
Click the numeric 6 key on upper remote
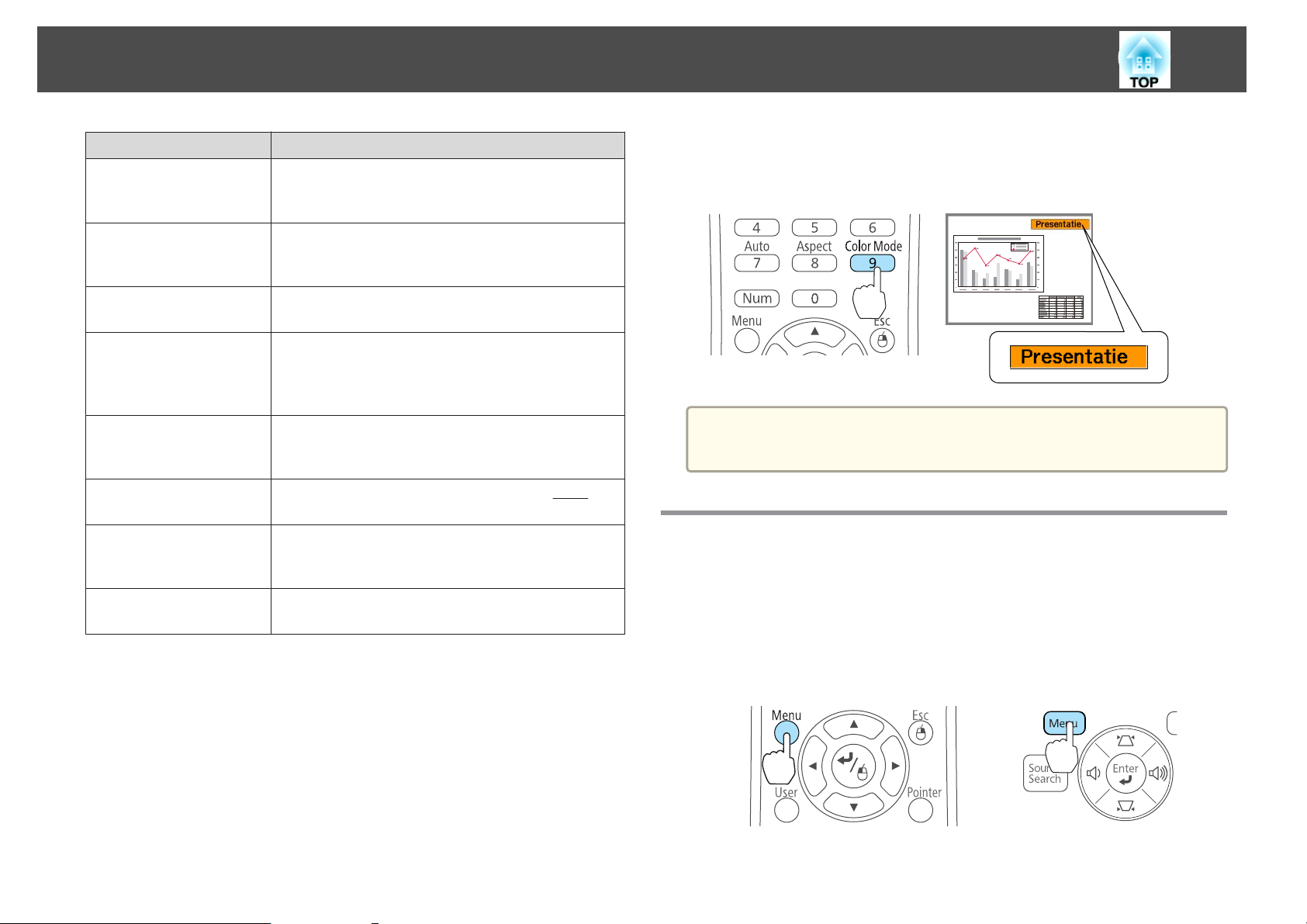[873, 227]
